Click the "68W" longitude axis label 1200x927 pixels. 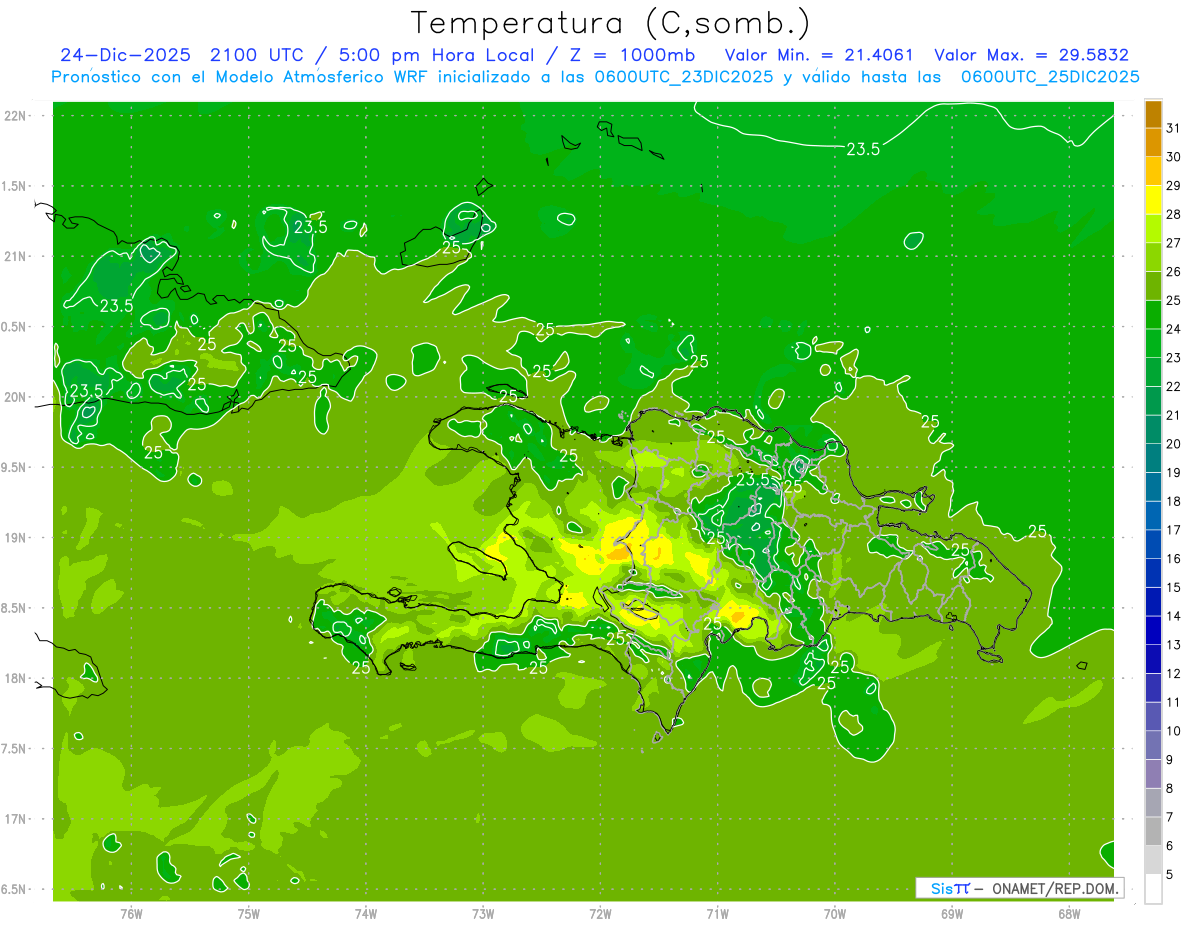coord(1069,913)
